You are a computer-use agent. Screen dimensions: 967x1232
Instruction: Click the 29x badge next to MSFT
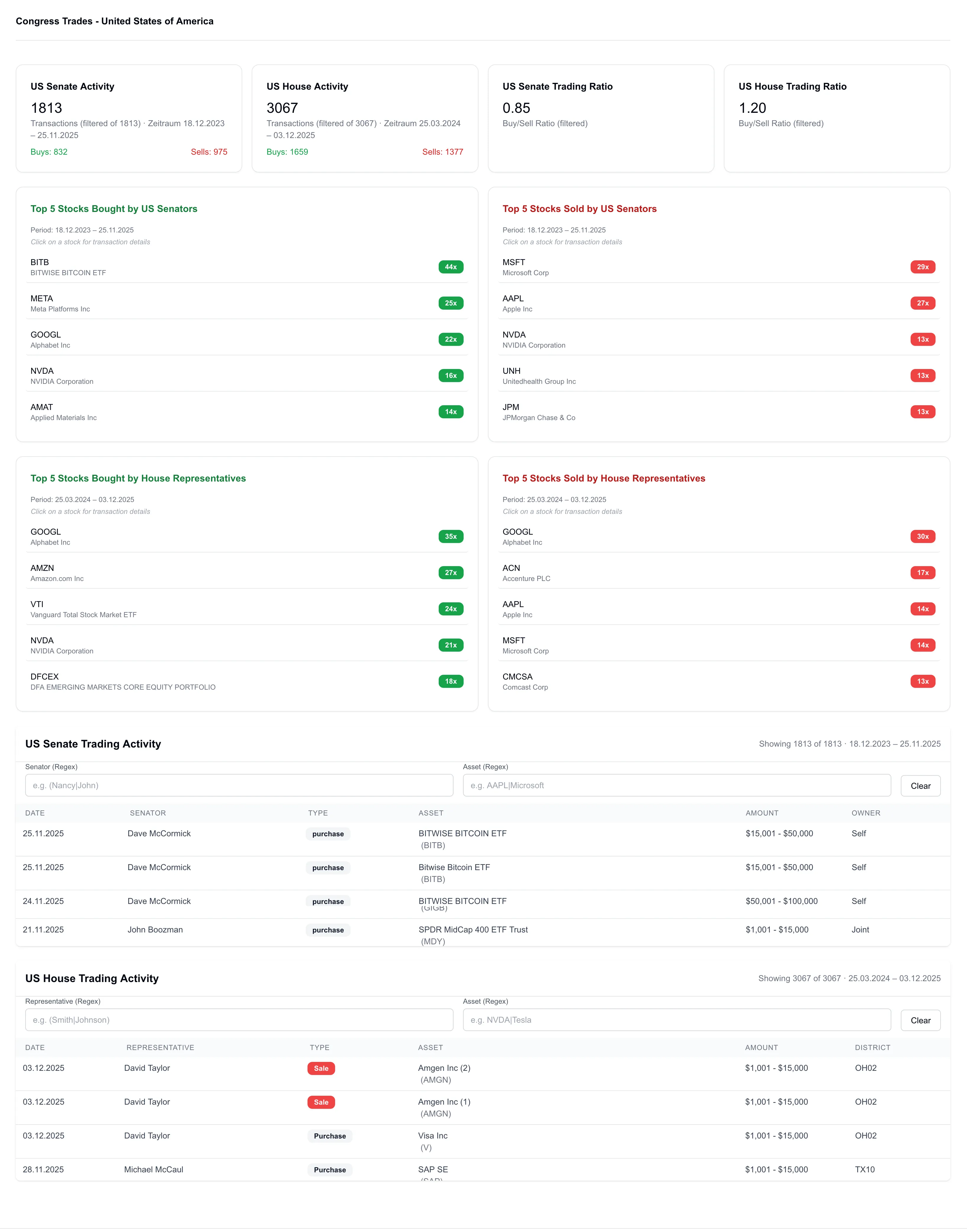coord(923,267)
